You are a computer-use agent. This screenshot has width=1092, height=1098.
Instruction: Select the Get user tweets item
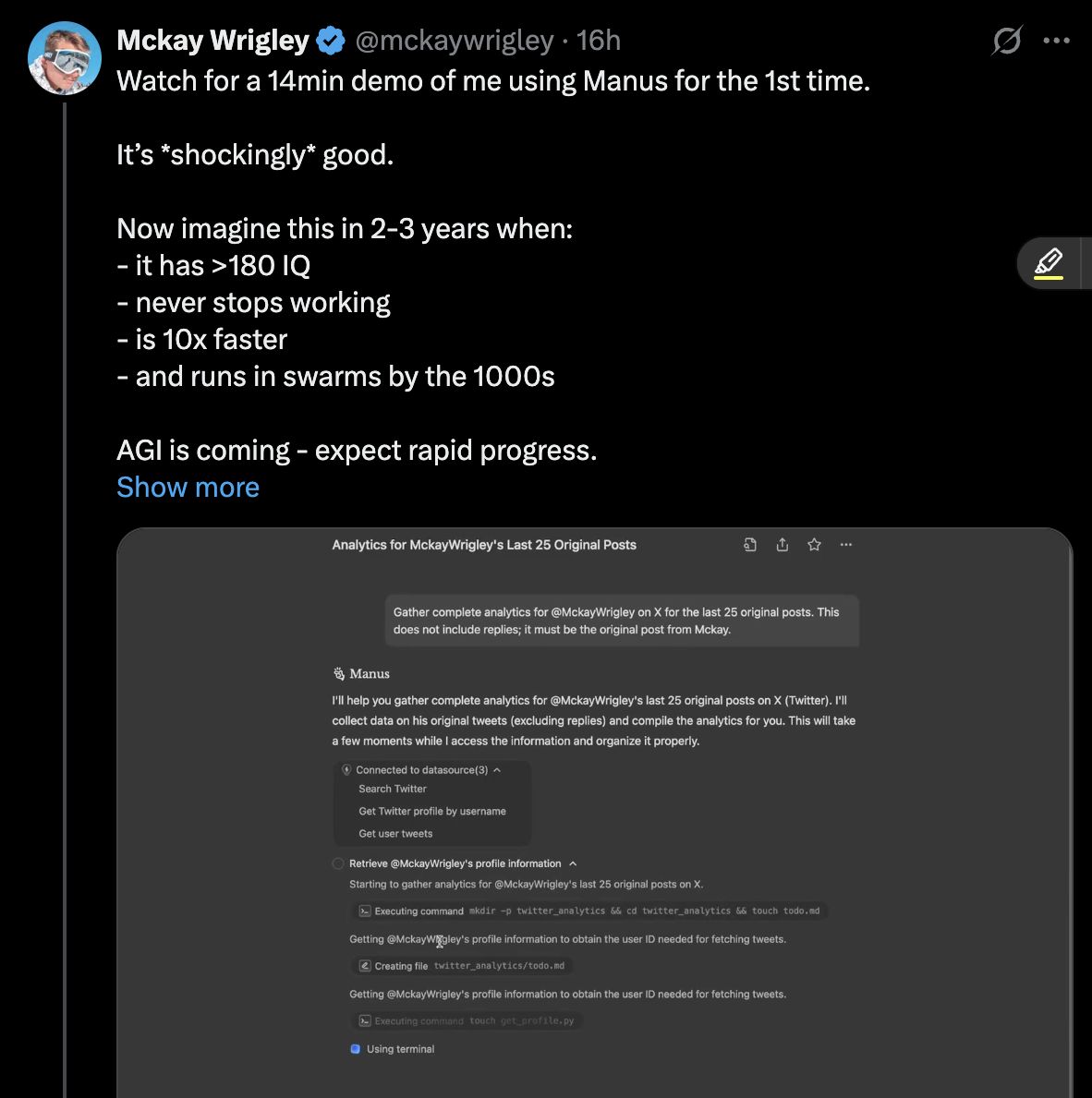395,834
